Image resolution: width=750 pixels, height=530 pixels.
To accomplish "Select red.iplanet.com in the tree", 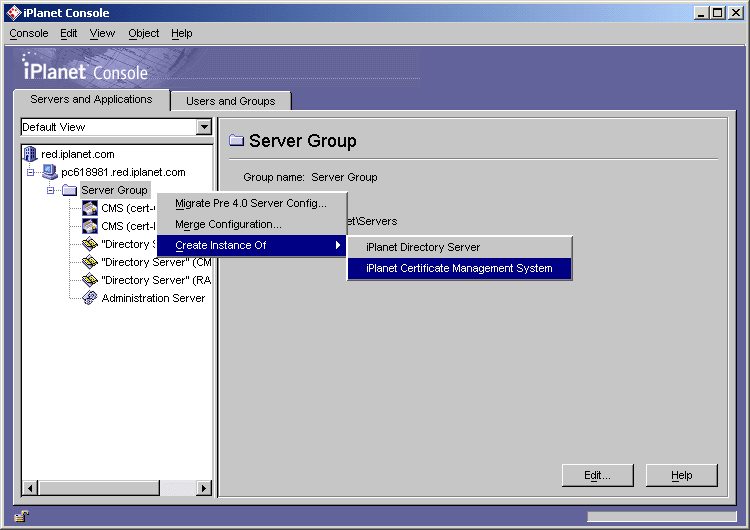I will tap(77, 154).
